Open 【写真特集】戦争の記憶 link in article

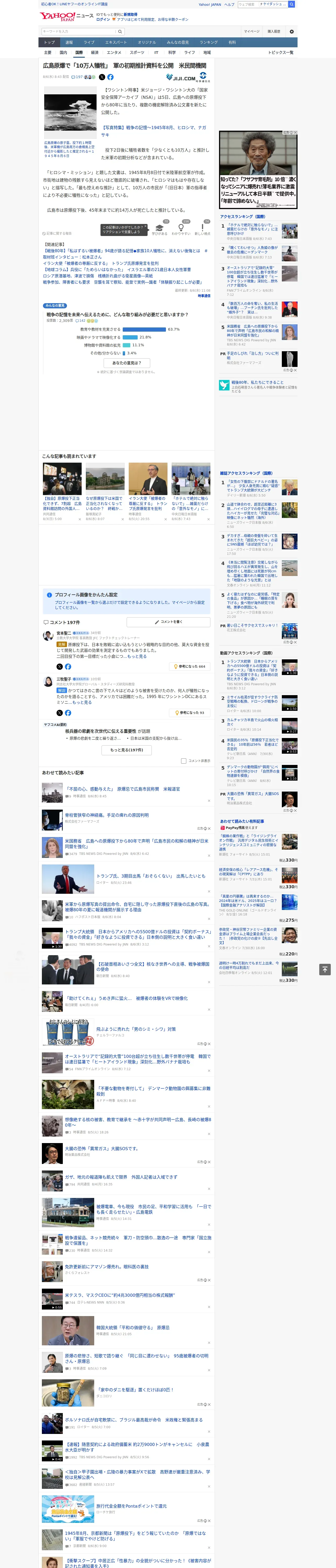[154, 131]
